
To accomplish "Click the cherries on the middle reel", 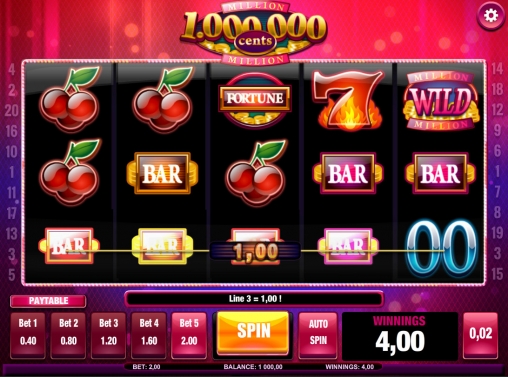I will 256,173.
